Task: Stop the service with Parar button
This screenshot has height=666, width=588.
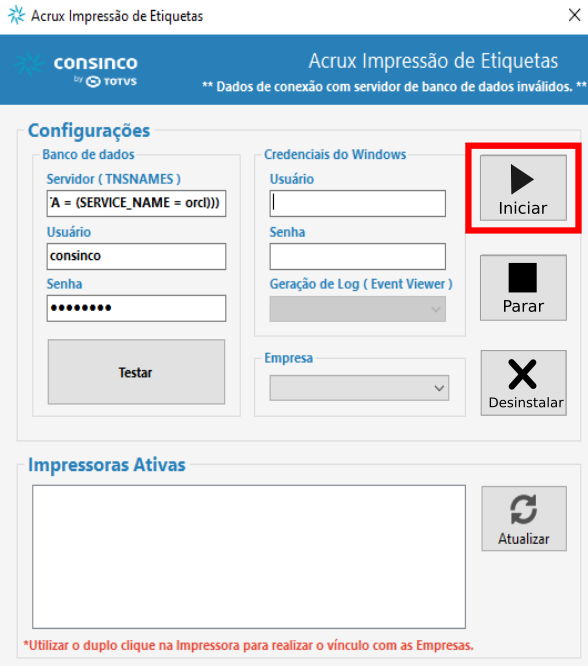Action: pyautogui.click(x=523, y=288)
